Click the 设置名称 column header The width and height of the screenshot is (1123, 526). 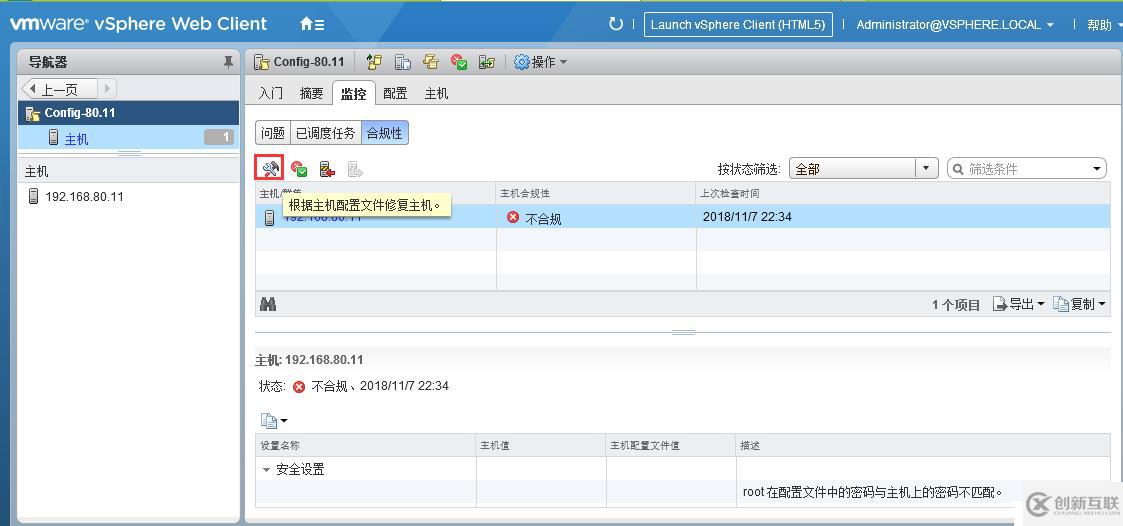365,445
